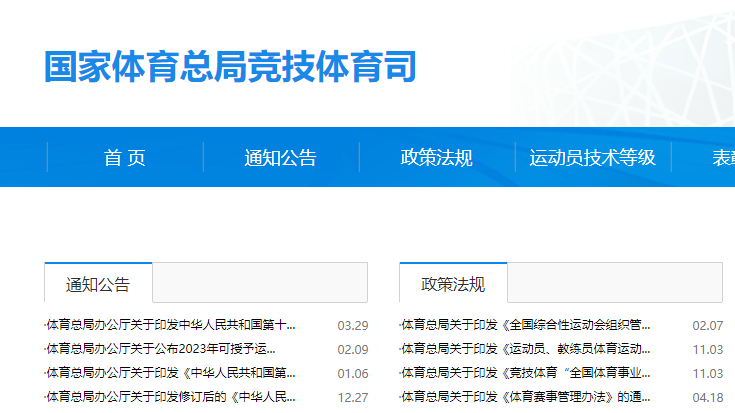Open 政策法规 in the blue navigation bar
Screen dimensions: 735x413
pyautogui.click(x=436, y=157)
